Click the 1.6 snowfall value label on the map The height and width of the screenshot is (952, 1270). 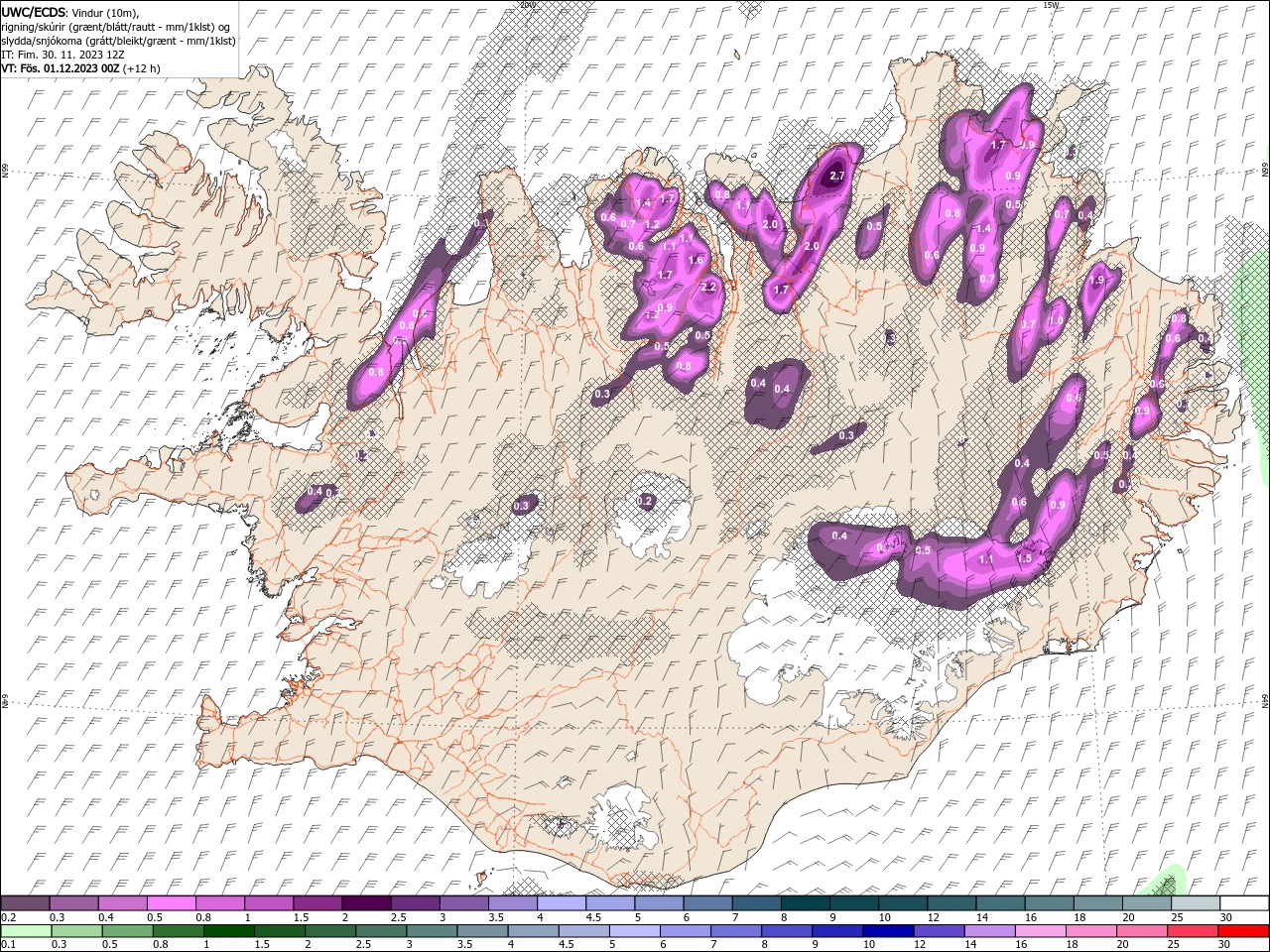point(696,261)
